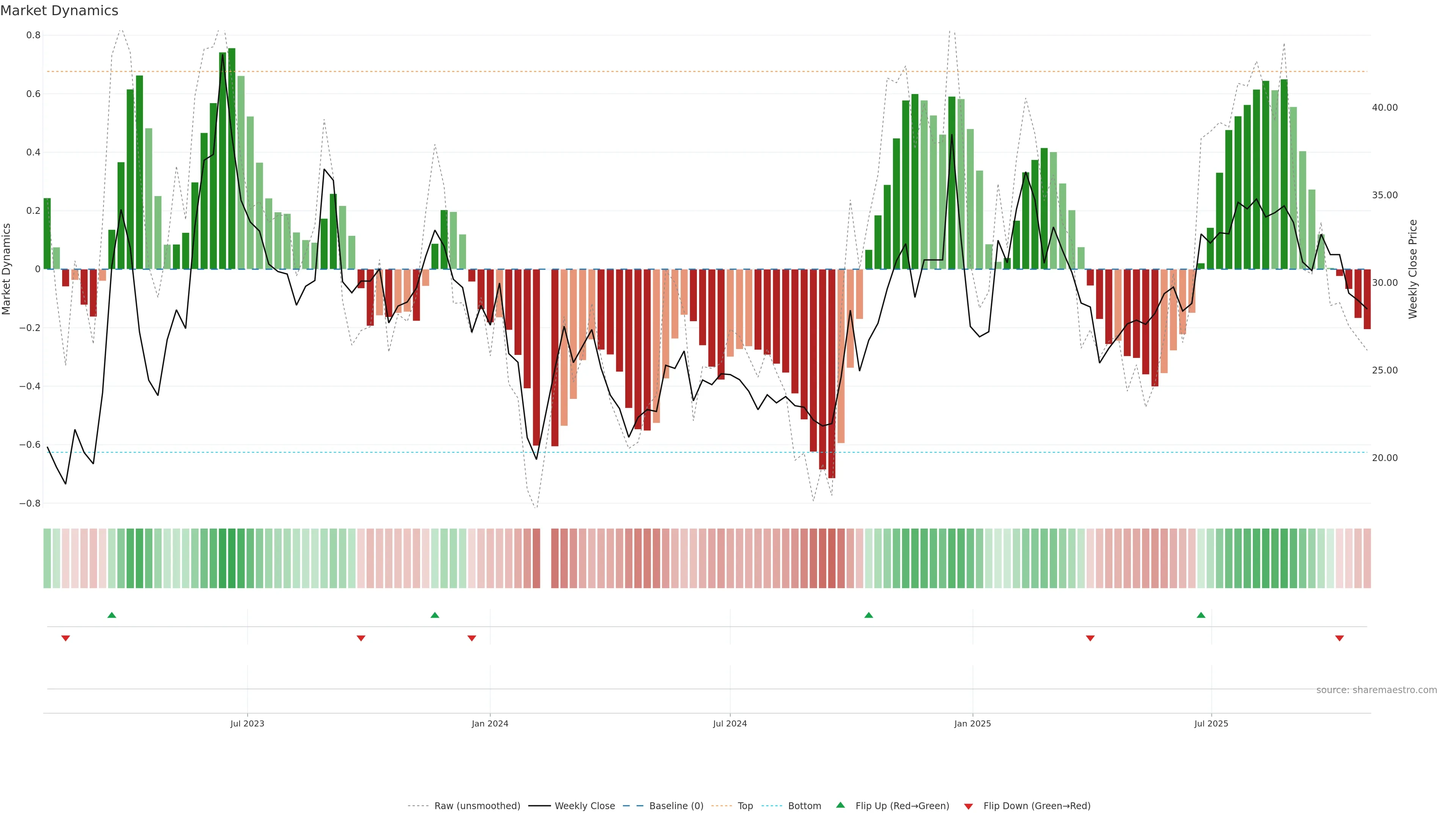Click the red flip-down marker just before Jan 2024
The width and height of the screenshot is (1456, 819).
tap(472, 638)
